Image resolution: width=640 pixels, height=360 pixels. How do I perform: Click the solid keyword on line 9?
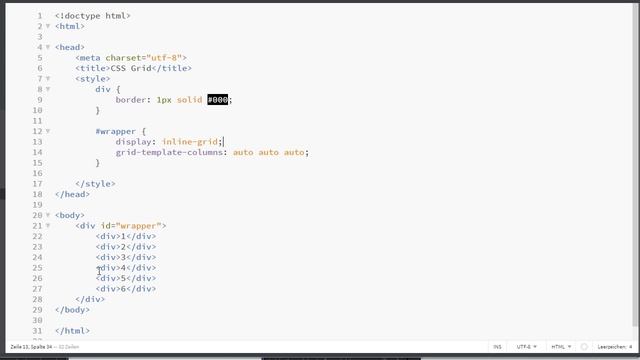pos(189,100)
